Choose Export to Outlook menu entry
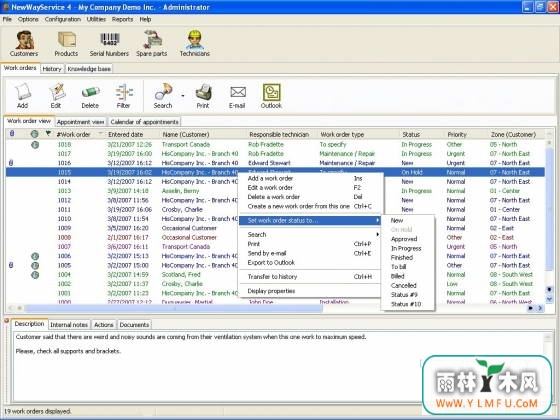The height and width of the screenshot is (420, 560). click(x=310, y=262)
